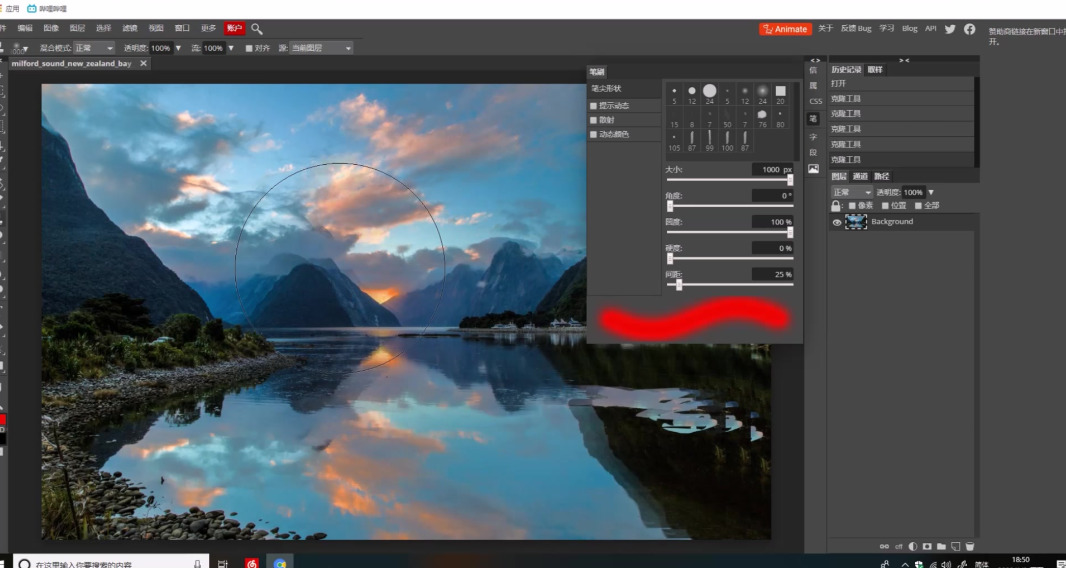Click the 大小 size slider handle

point(790,180)
